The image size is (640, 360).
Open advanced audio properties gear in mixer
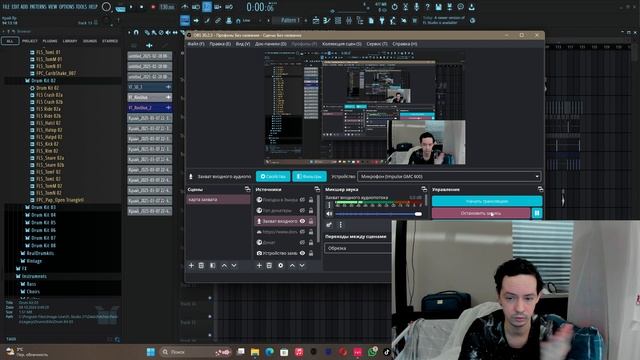click(329, 224)
